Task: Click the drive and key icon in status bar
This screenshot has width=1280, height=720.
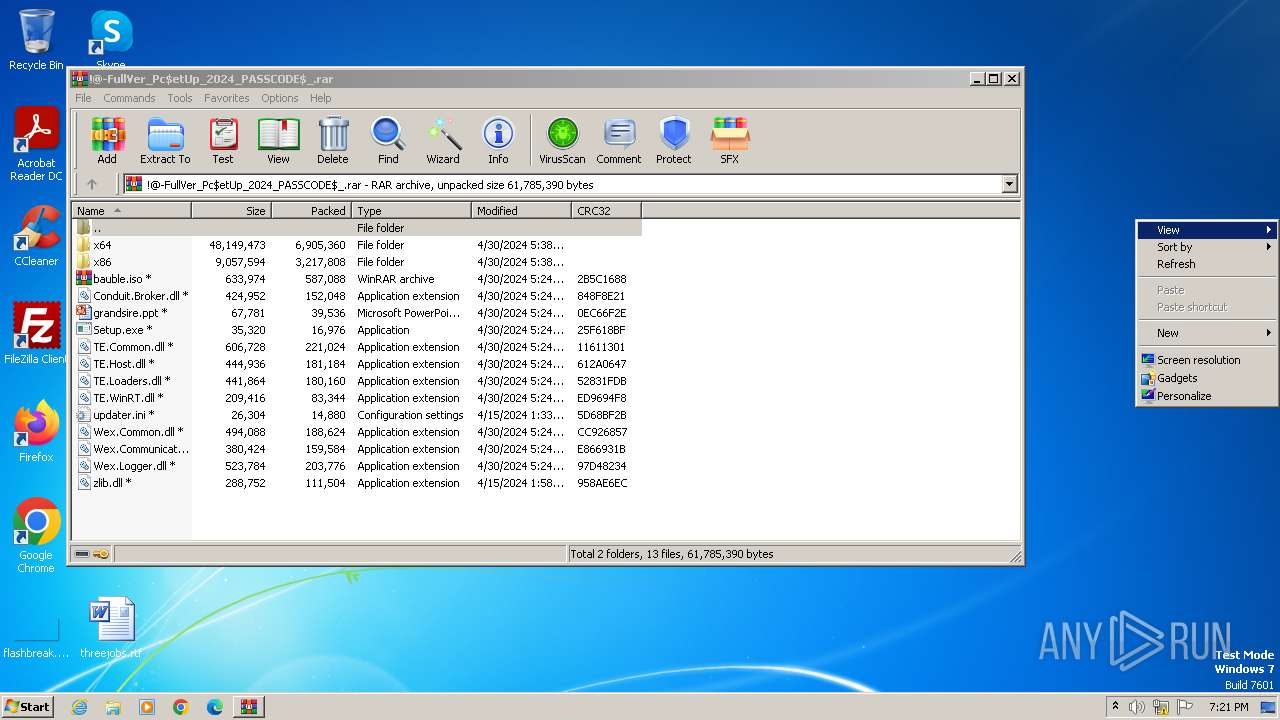Action: (x=92, y=553)
